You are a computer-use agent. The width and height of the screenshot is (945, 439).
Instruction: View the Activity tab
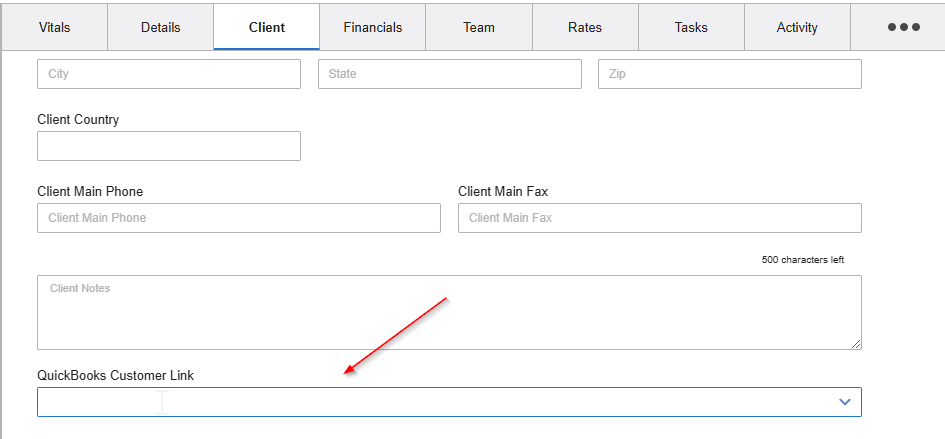[797, 27]
